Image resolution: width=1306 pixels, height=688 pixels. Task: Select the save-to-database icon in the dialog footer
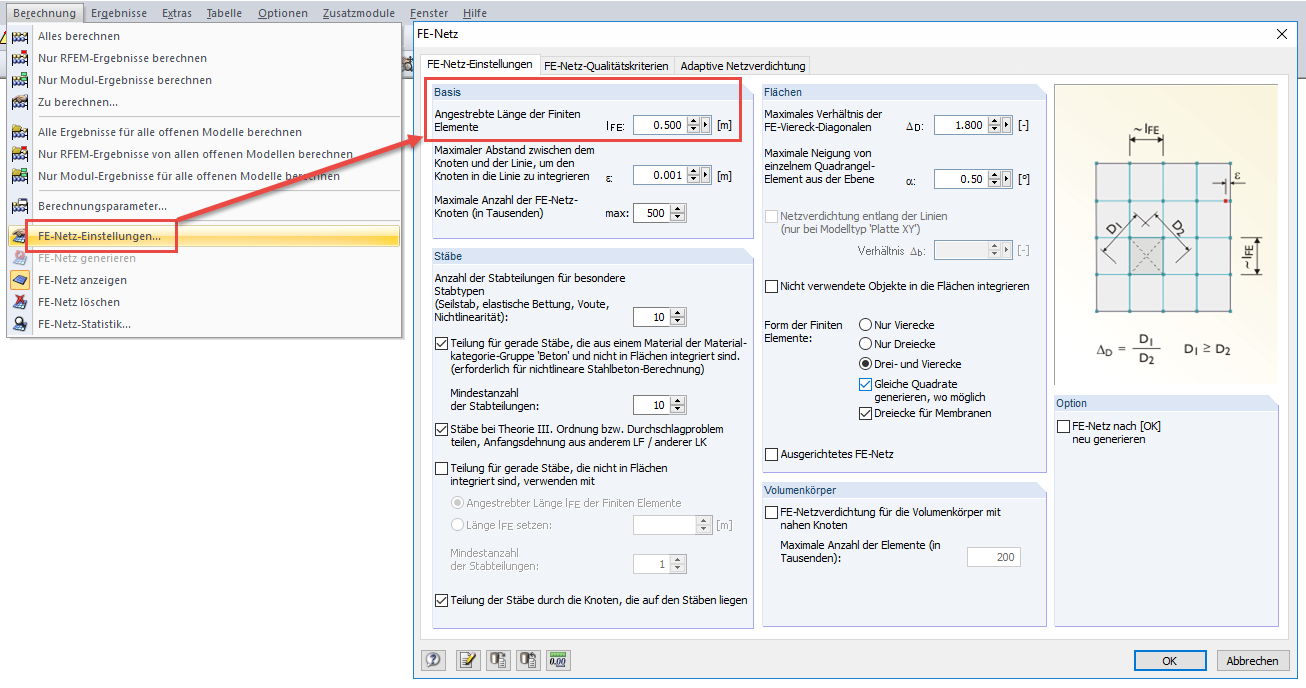pos(498,660)
